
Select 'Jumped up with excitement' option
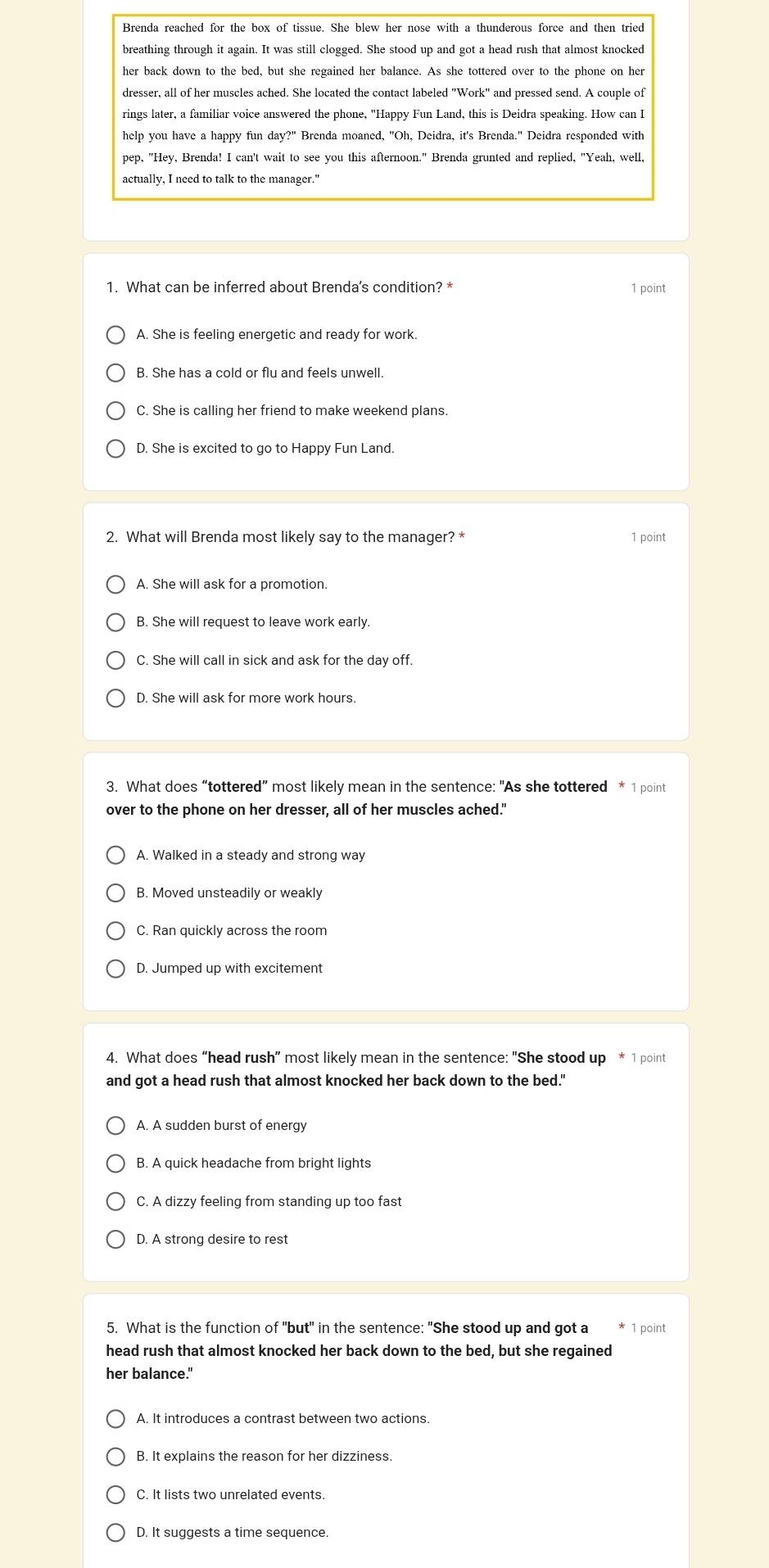[116, 969]
